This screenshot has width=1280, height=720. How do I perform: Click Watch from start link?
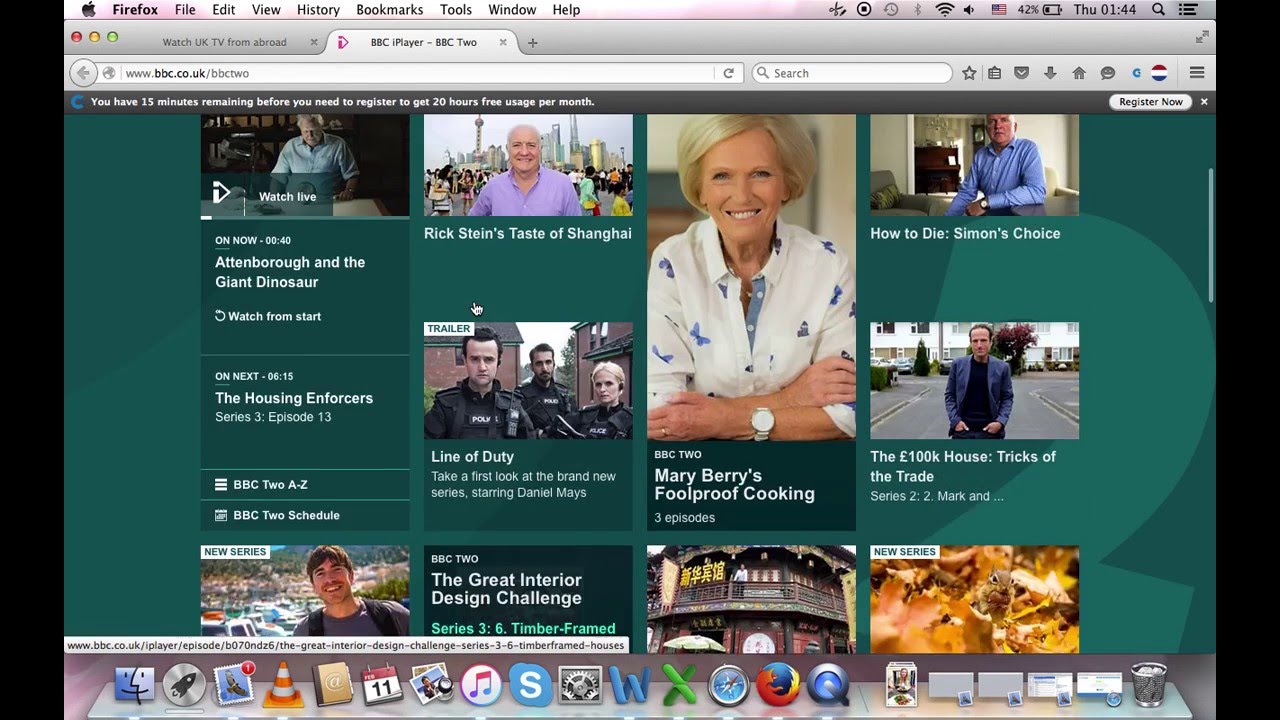click(x=268, y=316)
